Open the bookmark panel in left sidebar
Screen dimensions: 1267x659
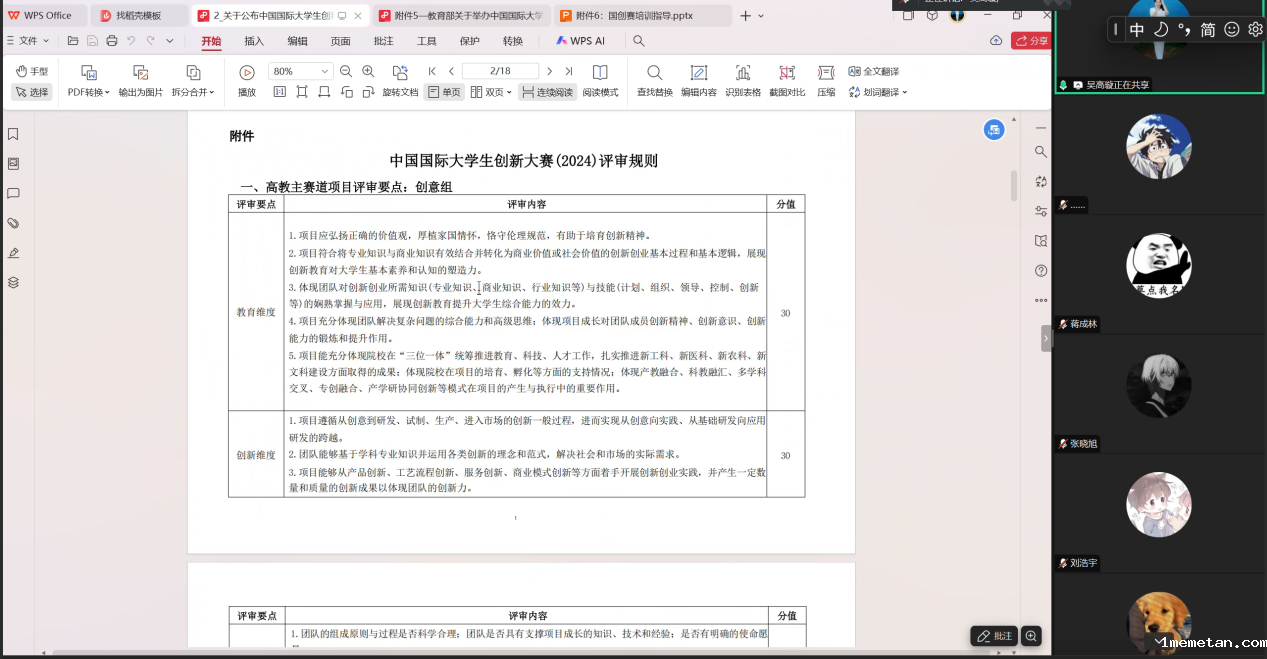tap(13, 135)
